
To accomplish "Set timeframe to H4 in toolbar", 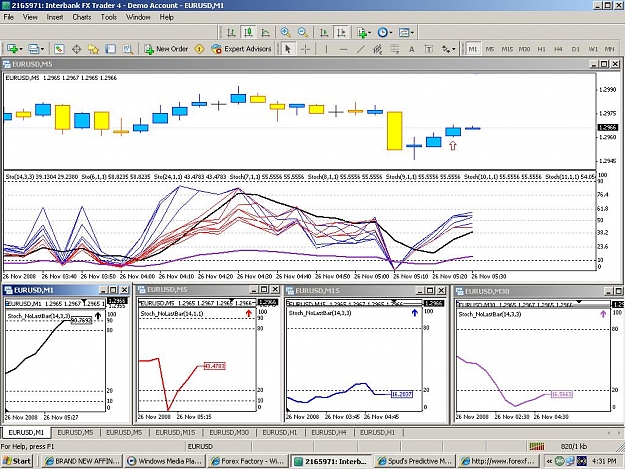I will (x=558, y=49).
